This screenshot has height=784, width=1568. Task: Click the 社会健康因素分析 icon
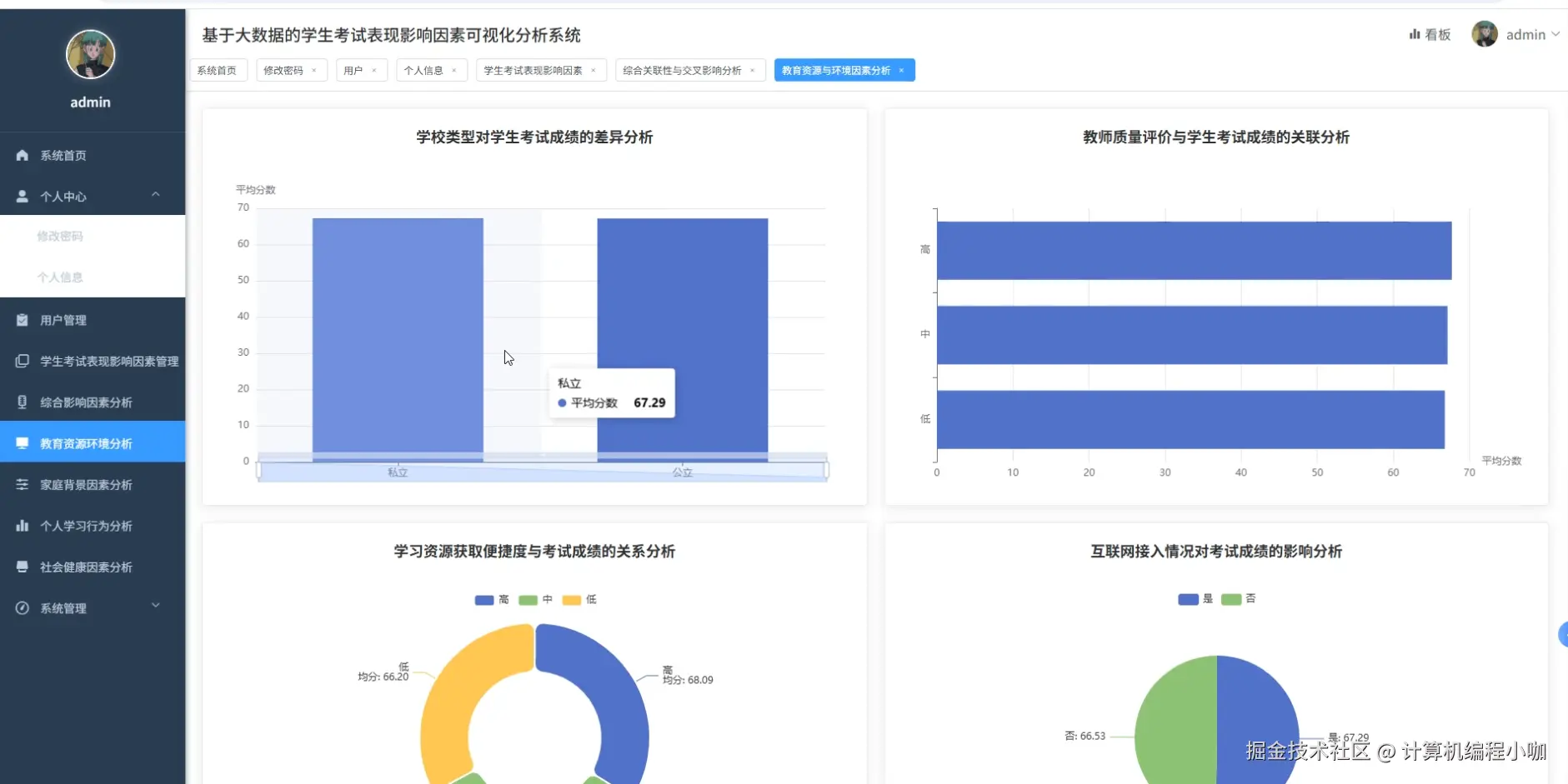pos(22,567)
